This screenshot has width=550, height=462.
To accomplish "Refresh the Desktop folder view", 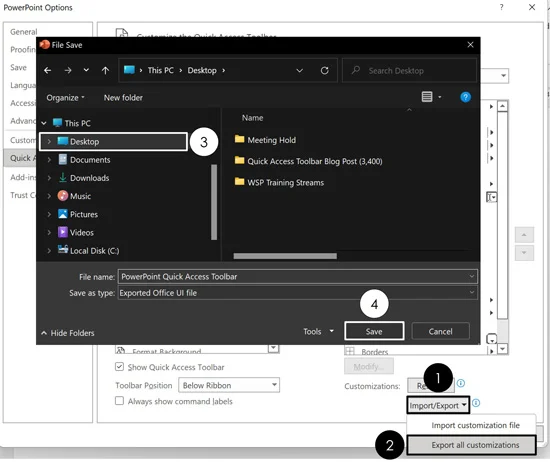I will [324, 71].
